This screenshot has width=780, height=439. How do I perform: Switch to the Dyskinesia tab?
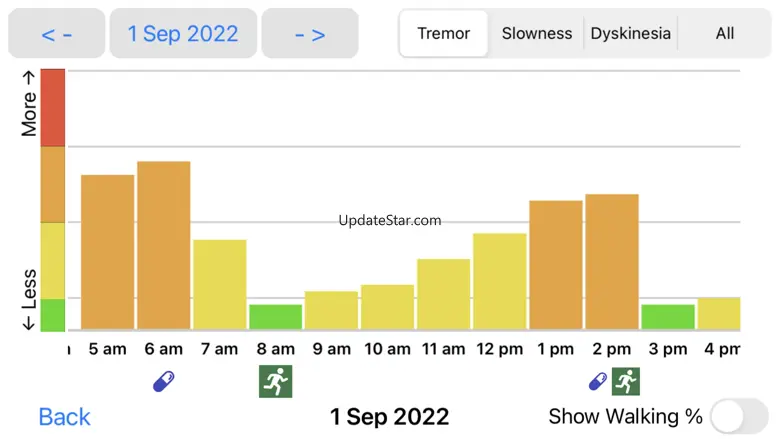pos(630,34)
